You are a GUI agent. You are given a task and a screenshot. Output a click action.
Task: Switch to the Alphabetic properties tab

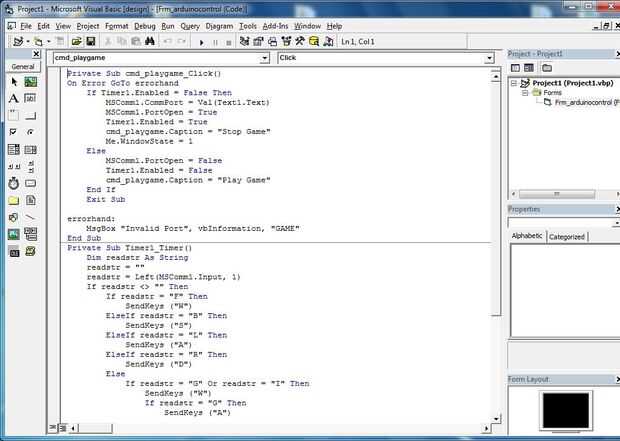tap(527, 236)
